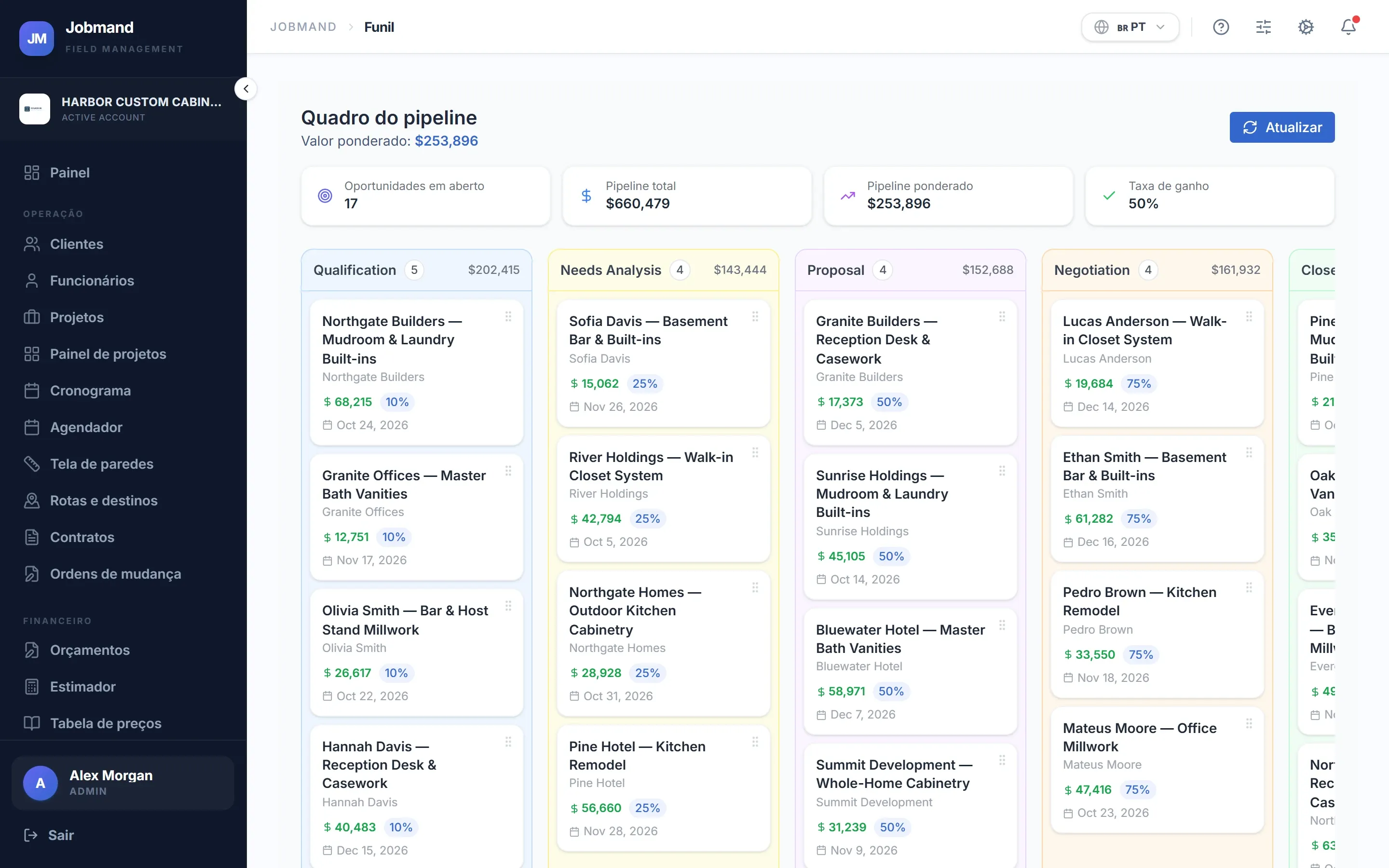
Task: Click the Cronograma calendar icon
Action: pos(31,391)
